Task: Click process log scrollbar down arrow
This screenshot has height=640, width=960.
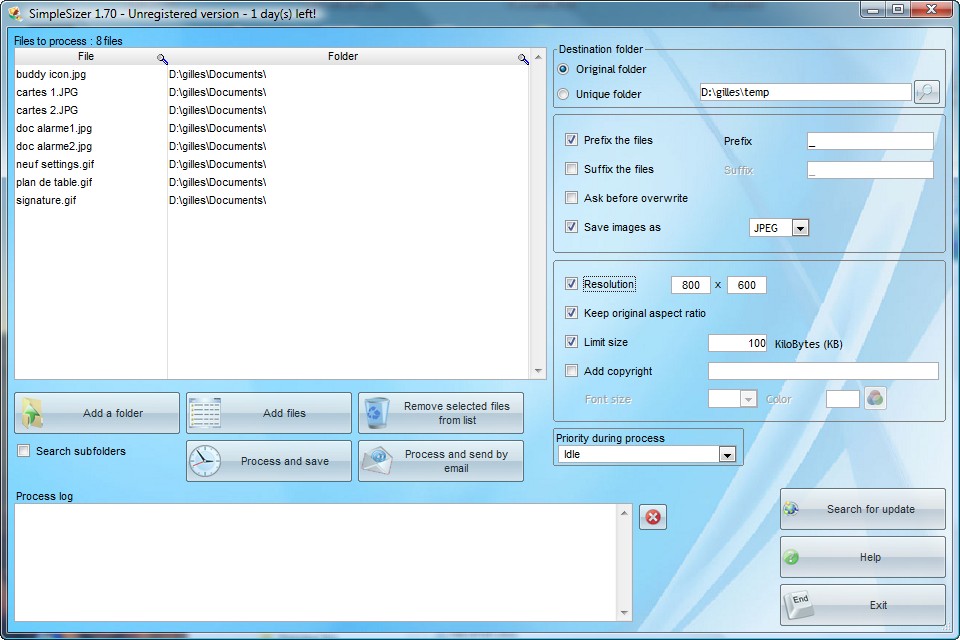Action: pos(624,612)
